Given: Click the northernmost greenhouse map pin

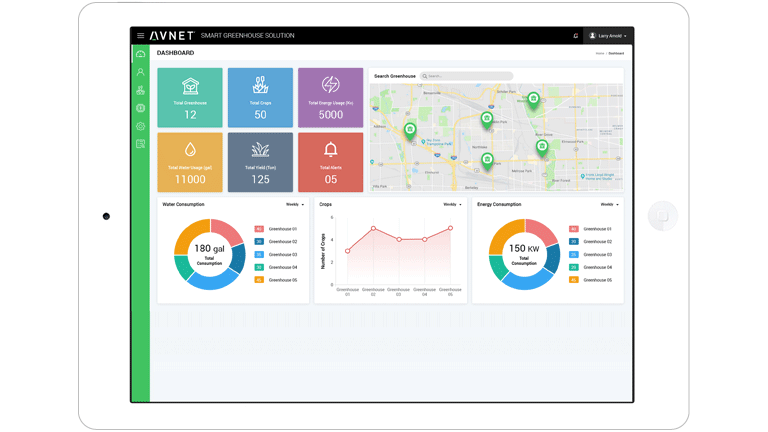Looking at the screenshot, I should point(533,98).
